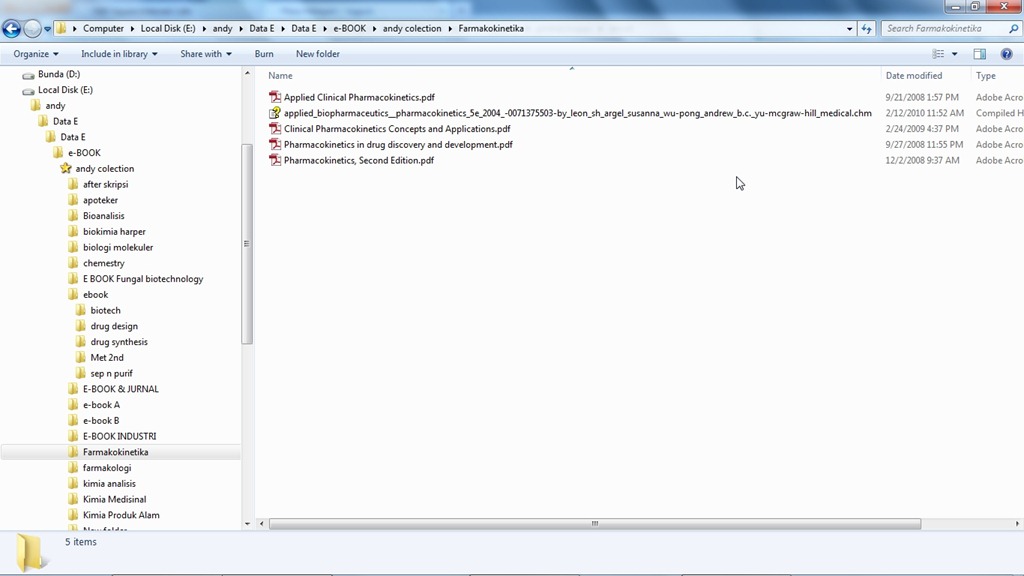Click the Forward navigation arrow button

pyautogui.click(x=32, y=29)
